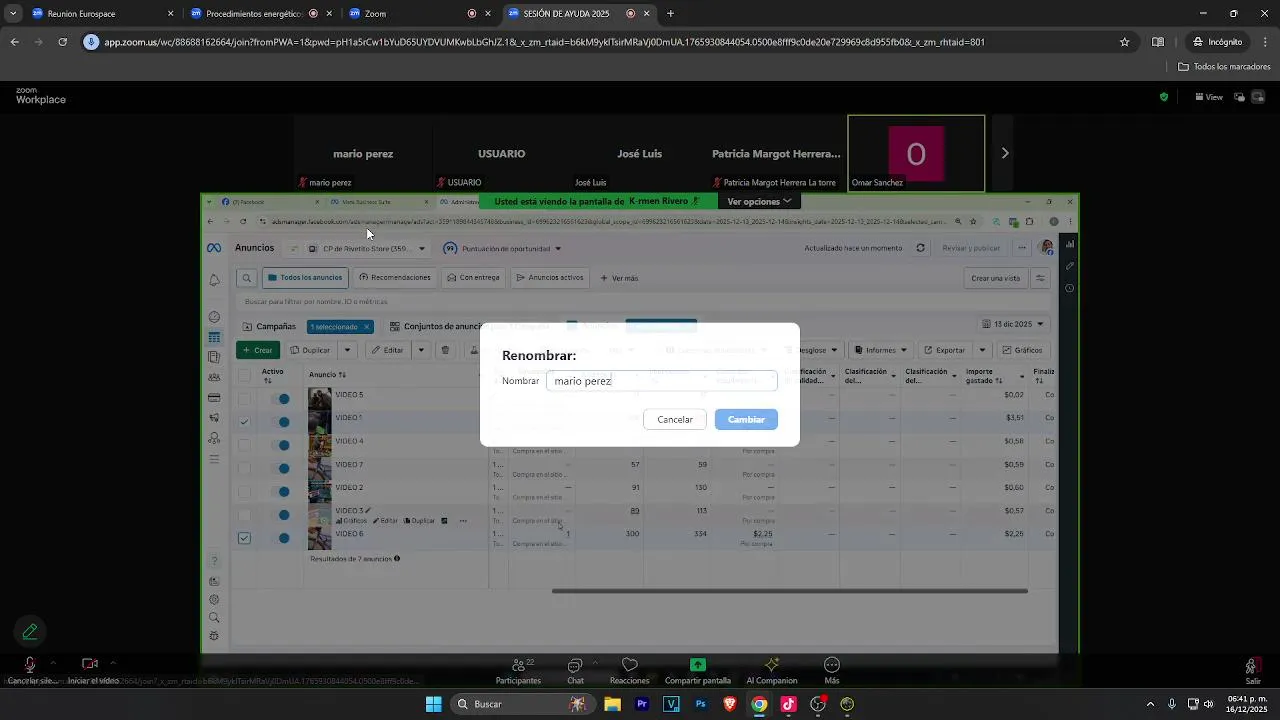
Task: Open a new browser tab
Action: point(670,14)
